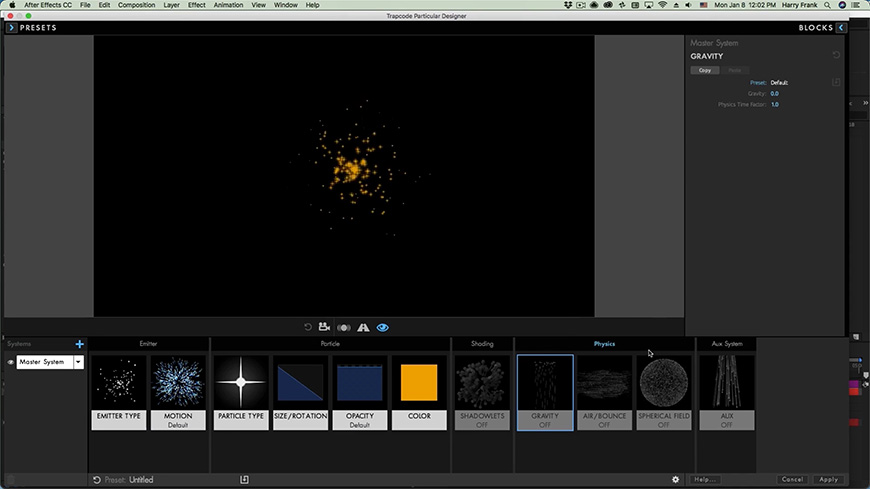Open the View menu
870x489 pixels.
tap(259, 5)
